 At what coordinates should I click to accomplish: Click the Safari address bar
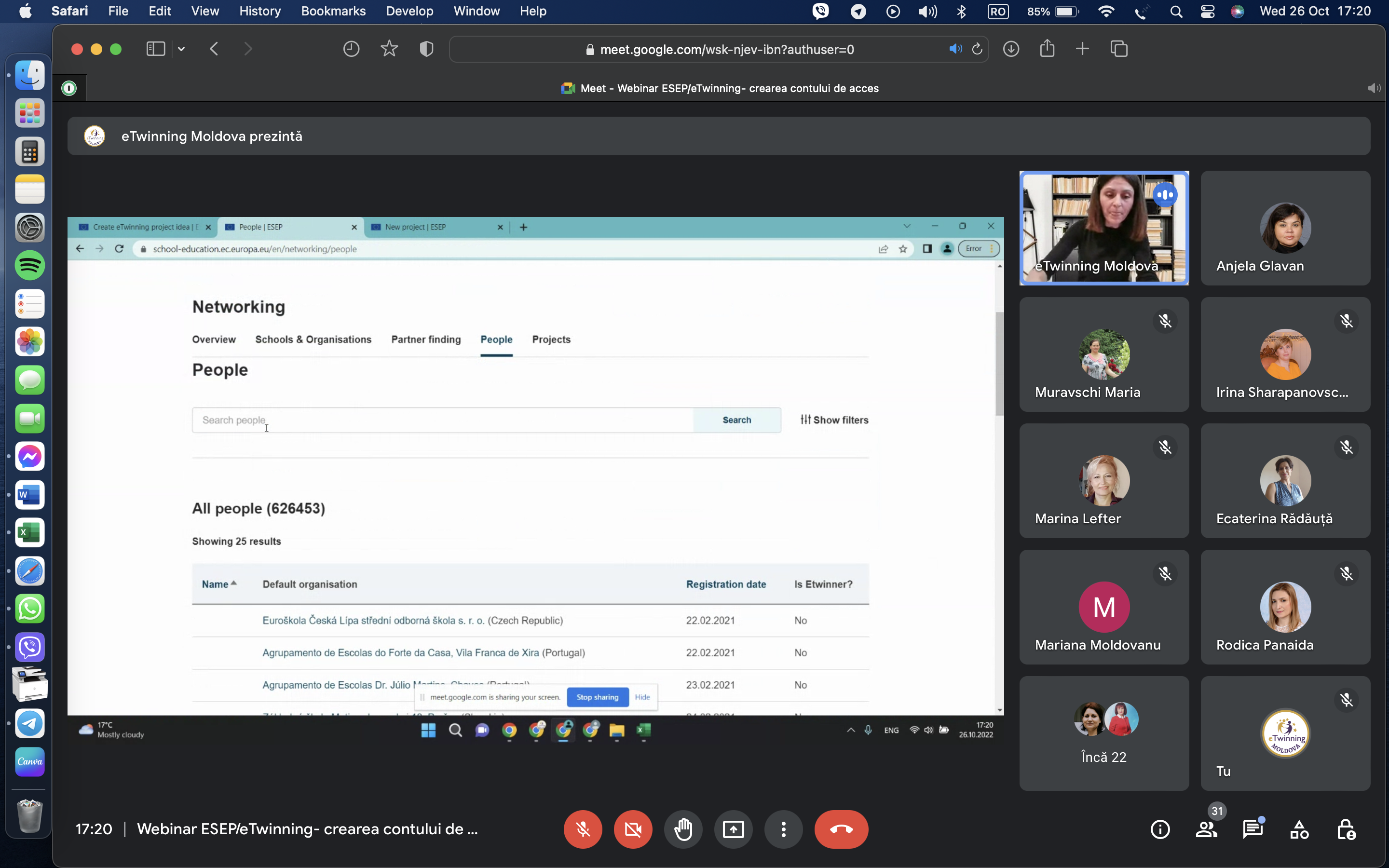[720, 49]
